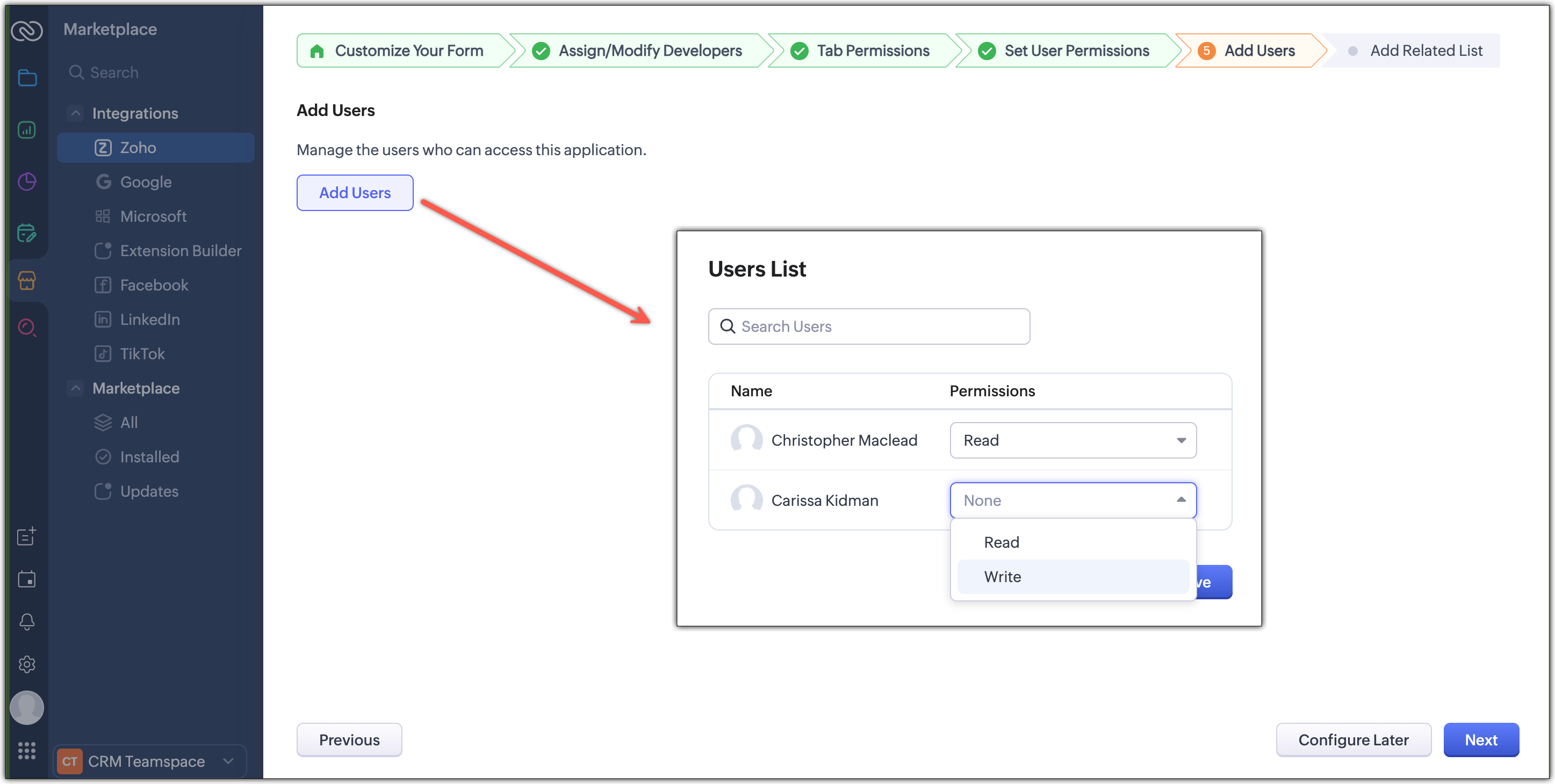Open the app launcher grid icon
This screenshot has width=1555, height=784.
[x=27, y=750]
